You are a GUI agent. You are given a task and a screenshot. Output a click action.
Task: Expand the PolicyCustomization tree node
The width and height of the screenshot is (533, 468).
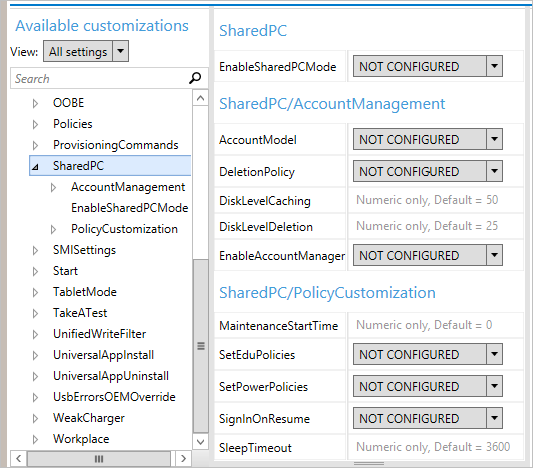[x=53, y=229]
